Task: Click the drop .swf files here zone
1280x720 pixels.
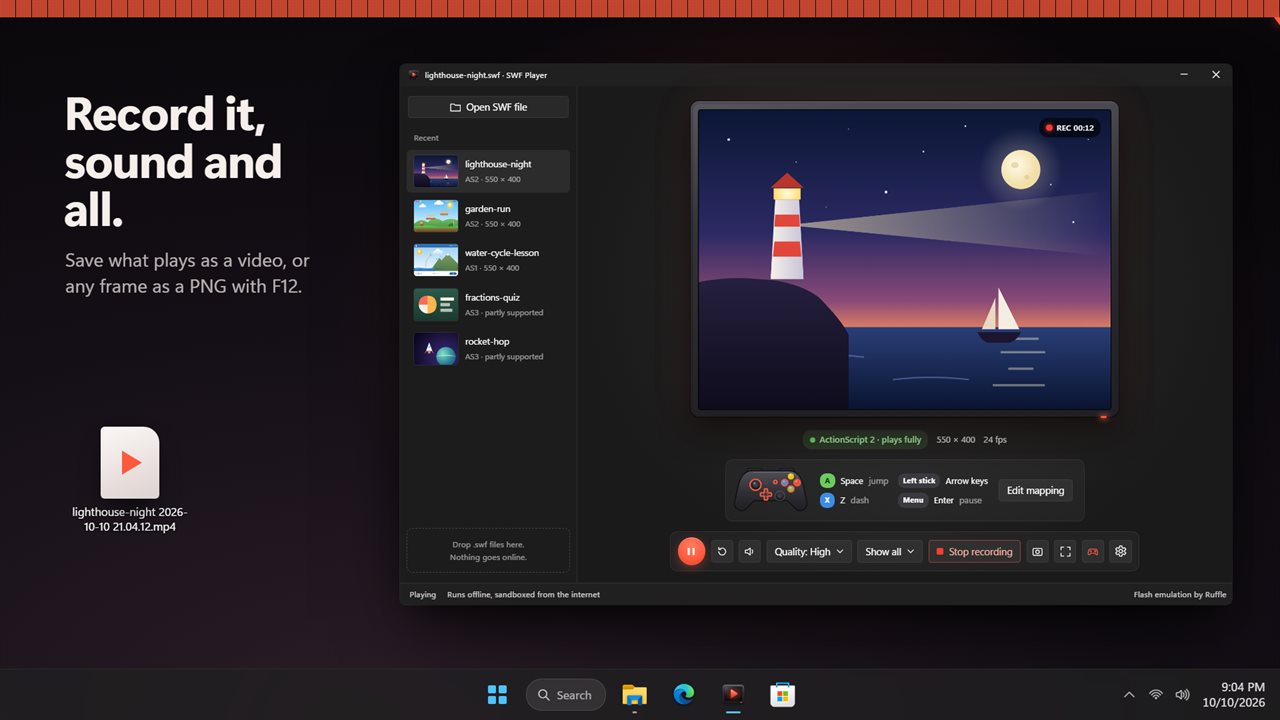Action: click(x=488, y=550)
